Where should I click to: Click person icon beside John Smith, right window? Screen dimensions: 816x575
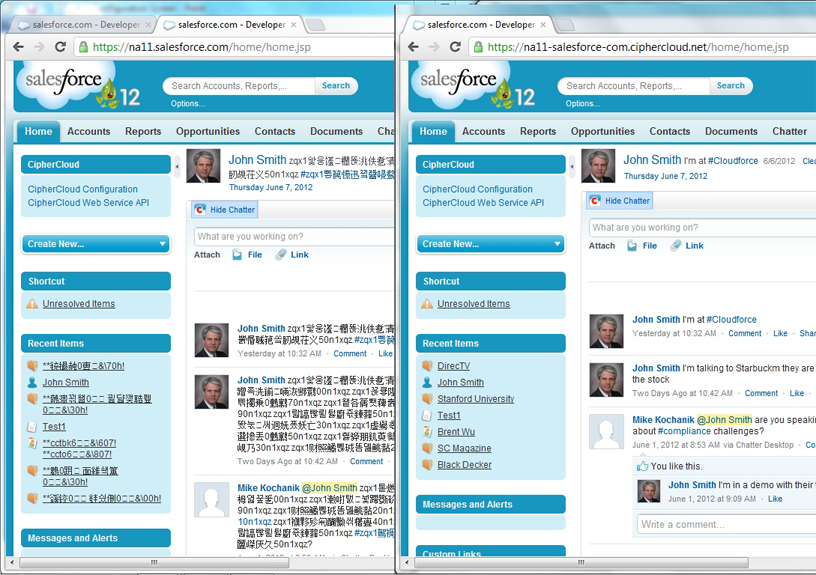(427, 382)
